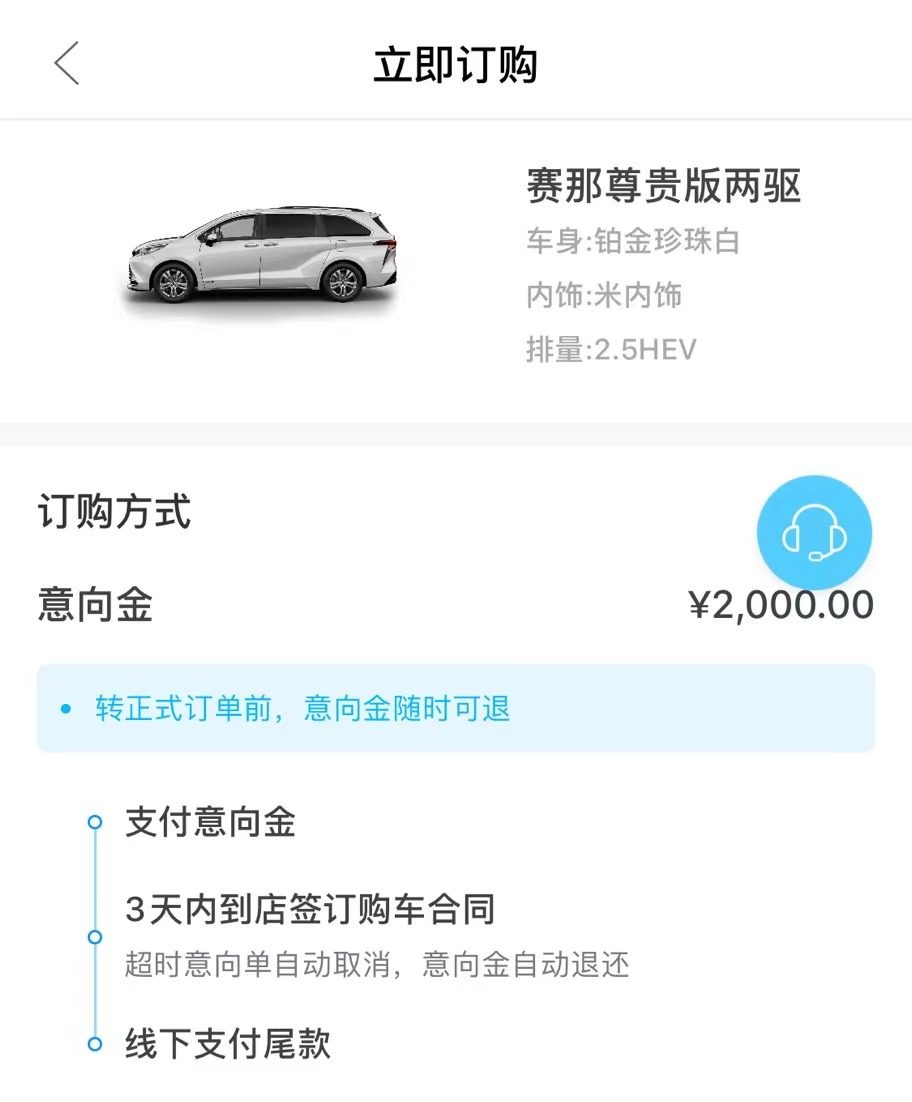
Task: Select the 线下支付尾款 step text
Action: pos(227,1044)
